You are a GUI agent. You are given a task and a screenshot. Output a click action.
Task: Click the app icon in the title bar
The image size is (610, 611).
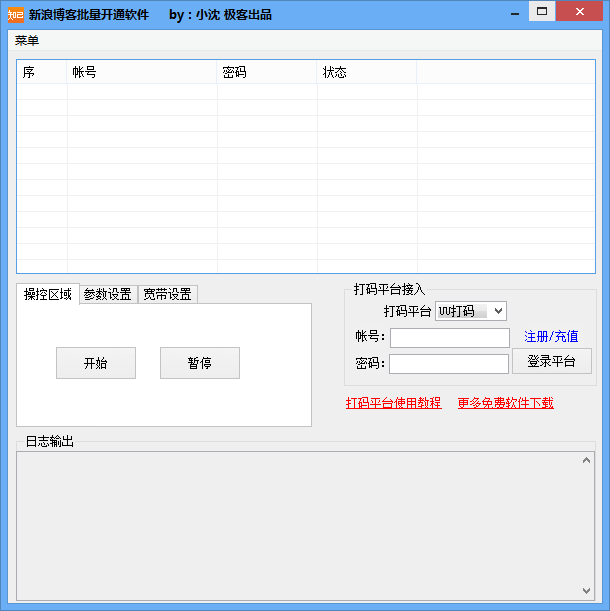click(x=15, y=14)
